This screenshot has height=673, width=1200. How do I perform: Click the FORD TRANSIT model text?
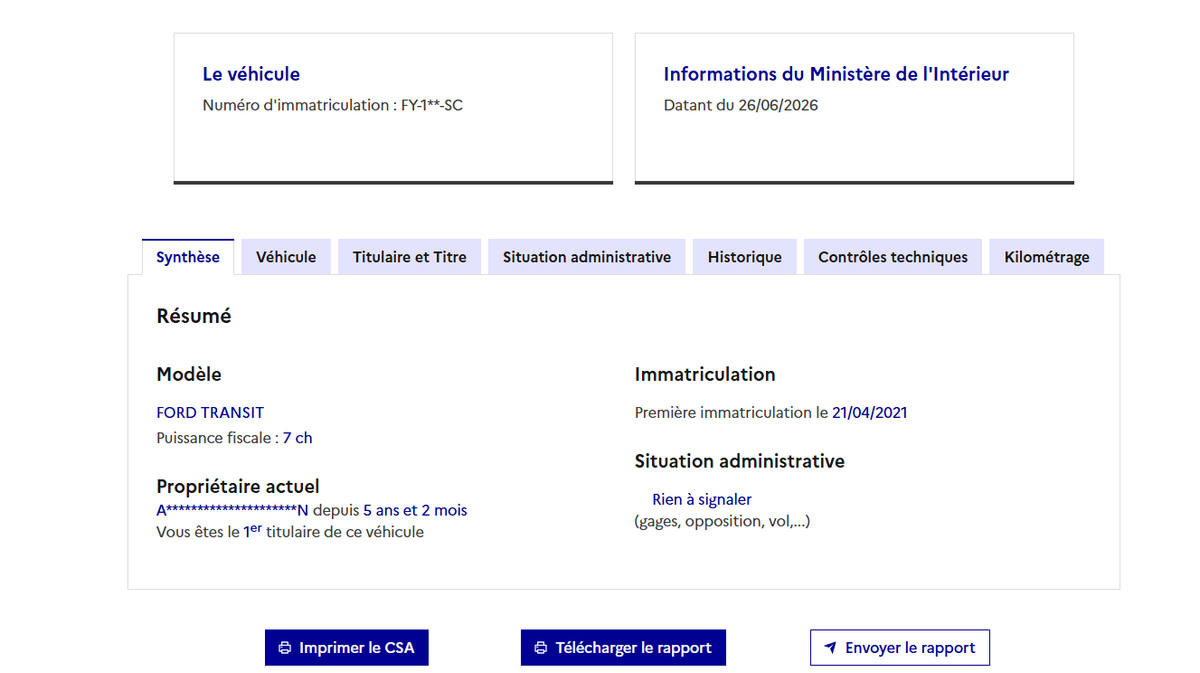(x=210, y=412)
